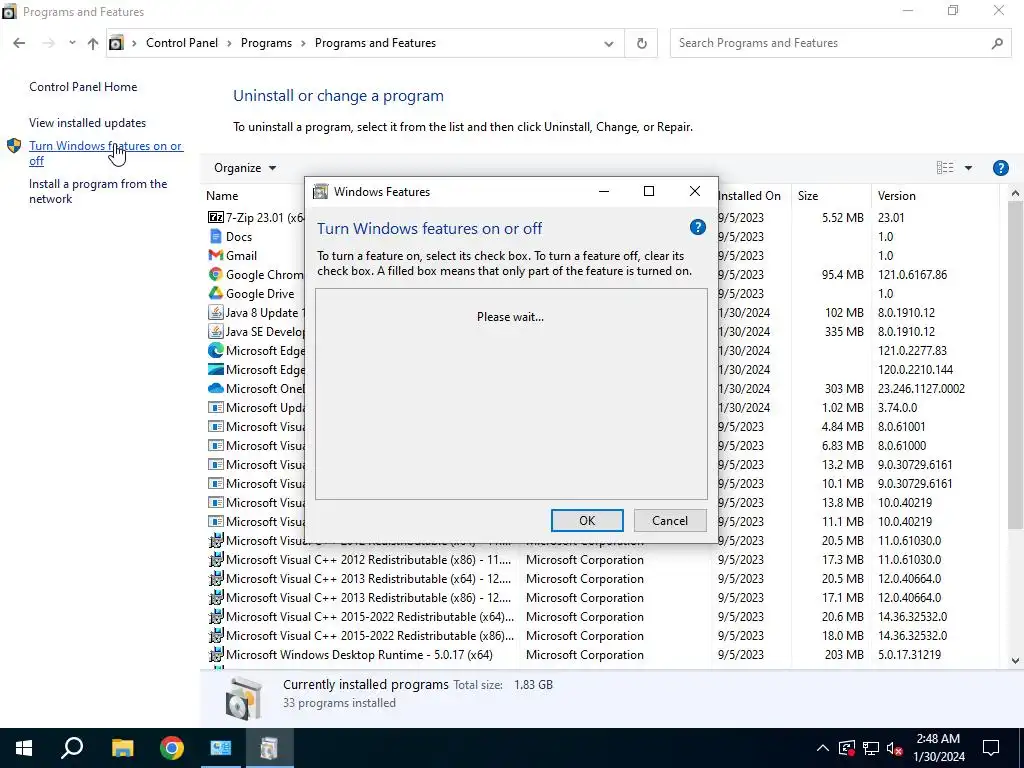The image size is (1024, 768).
Task: Expand the arrow after Control Panel breadcrumb
Action: (x=229, y=43)
